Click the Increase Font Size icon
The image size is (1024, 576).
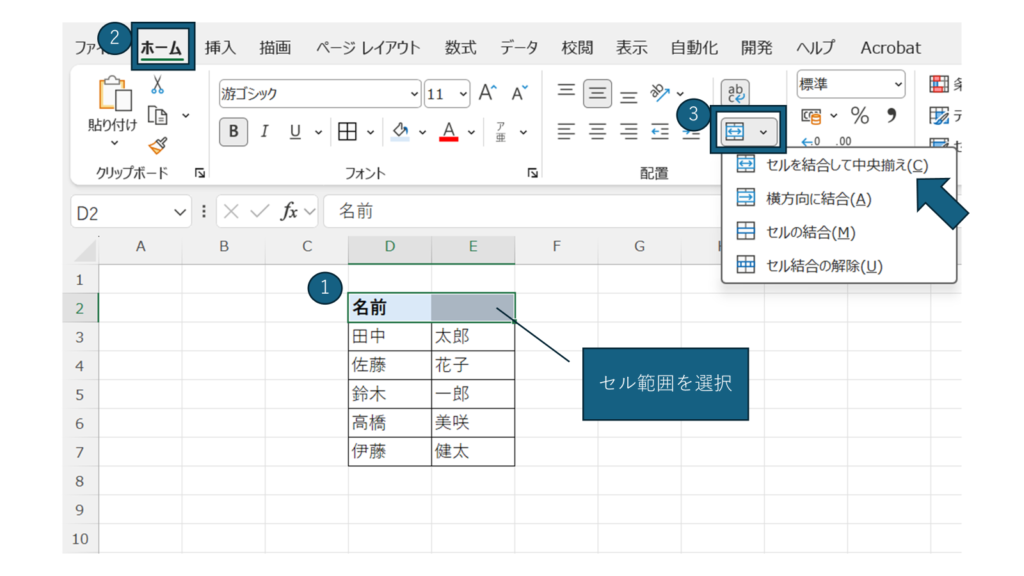487,94
